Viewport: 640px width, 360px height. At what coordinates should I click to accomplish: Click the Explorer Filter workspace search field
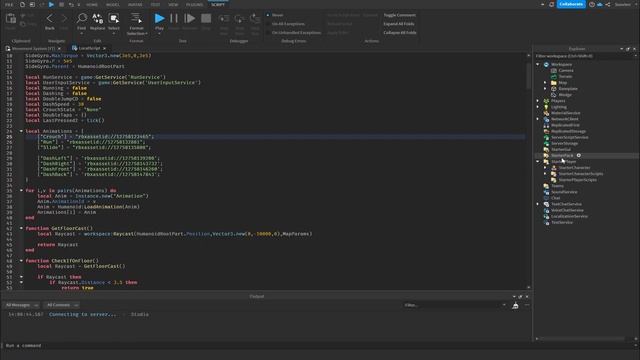(x=586, y=56)
